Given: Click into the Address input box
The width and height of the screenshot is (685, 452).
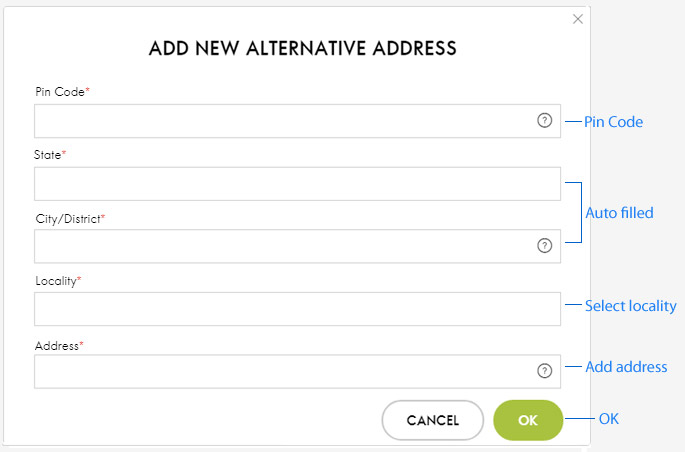Looking at the screenshot, I should 297,372.
